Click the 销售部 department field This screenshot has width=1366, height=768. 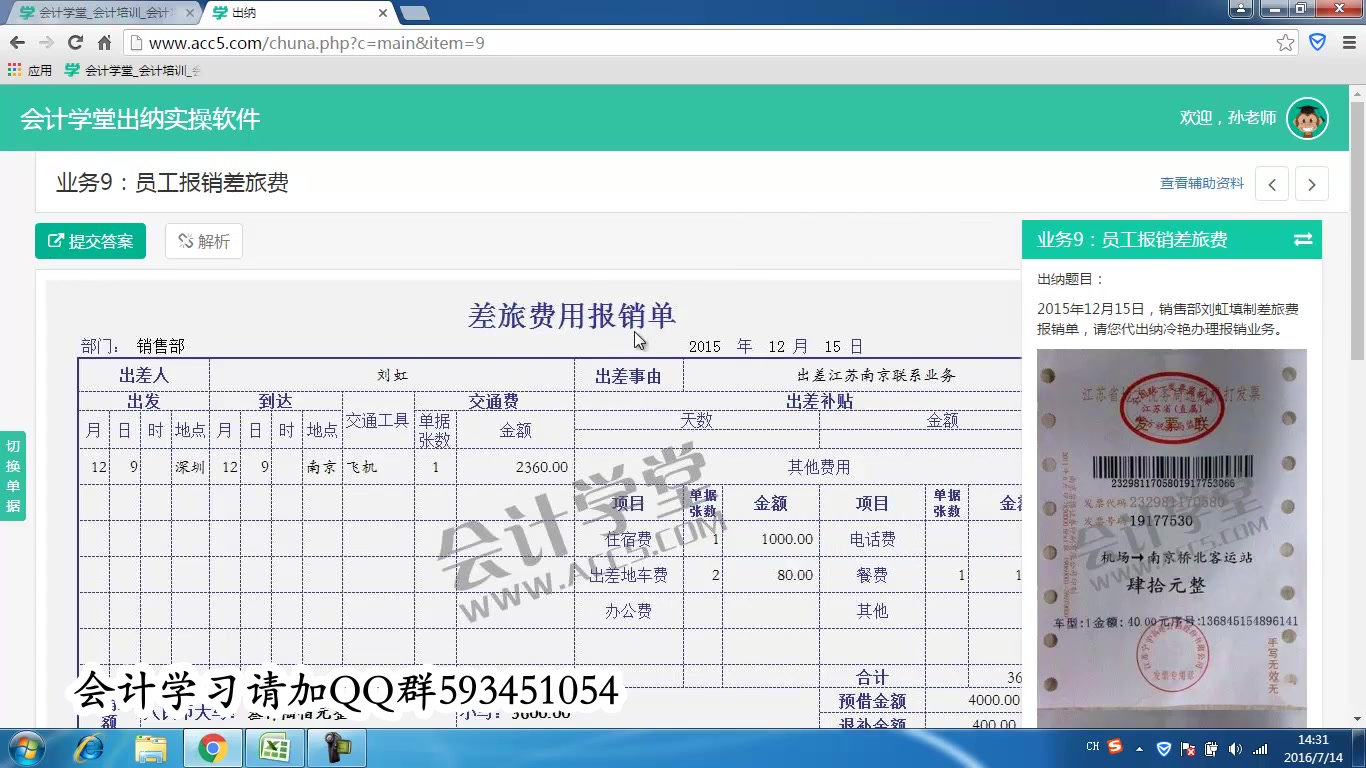(161, 346)
